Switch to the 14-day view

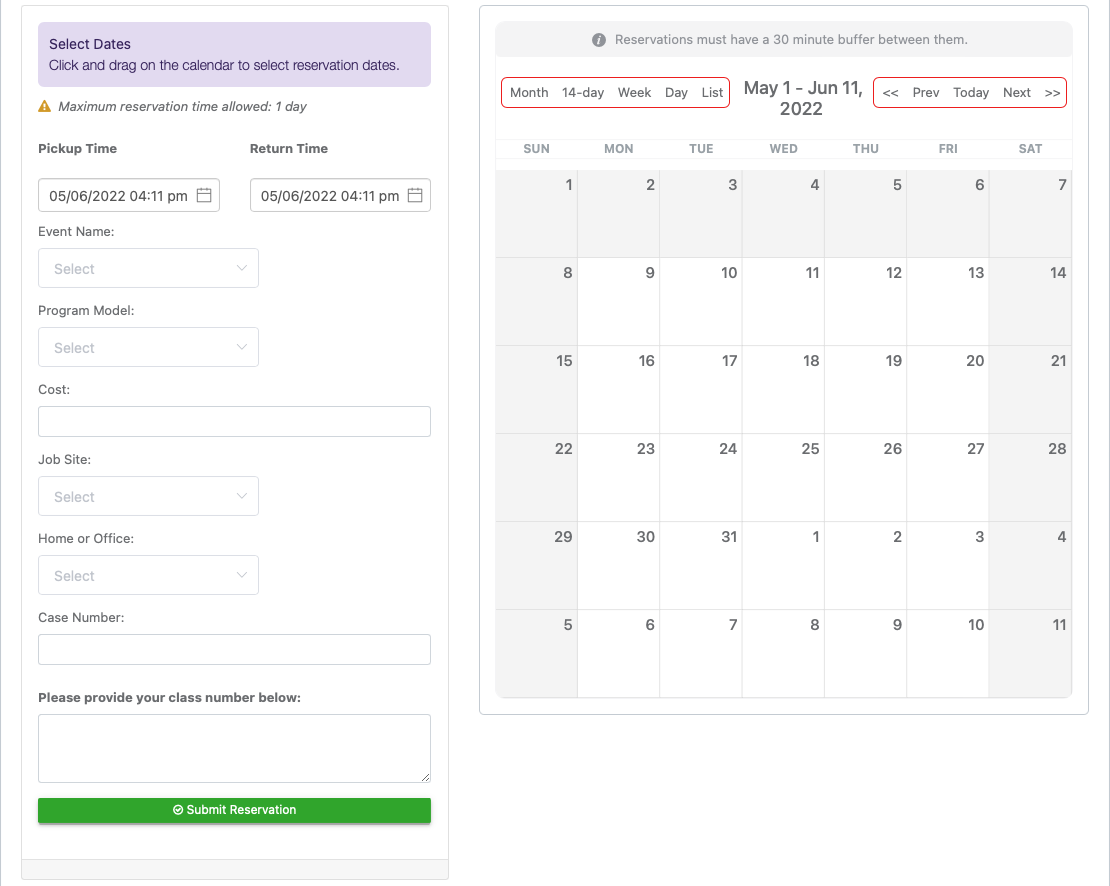[x=583, y=92]
